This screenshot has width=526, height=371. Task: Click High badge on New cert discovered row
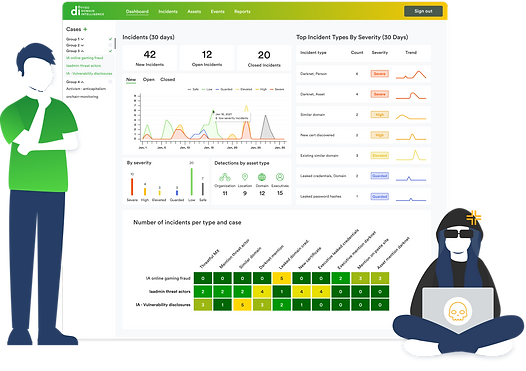[x=379, y=135]
